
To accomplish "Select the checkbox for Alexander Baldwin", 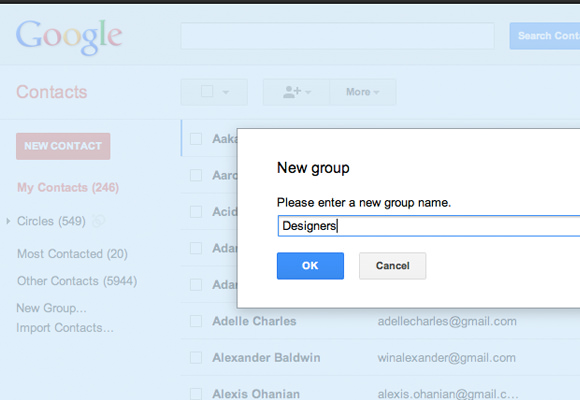I will [x=196, y=358].
